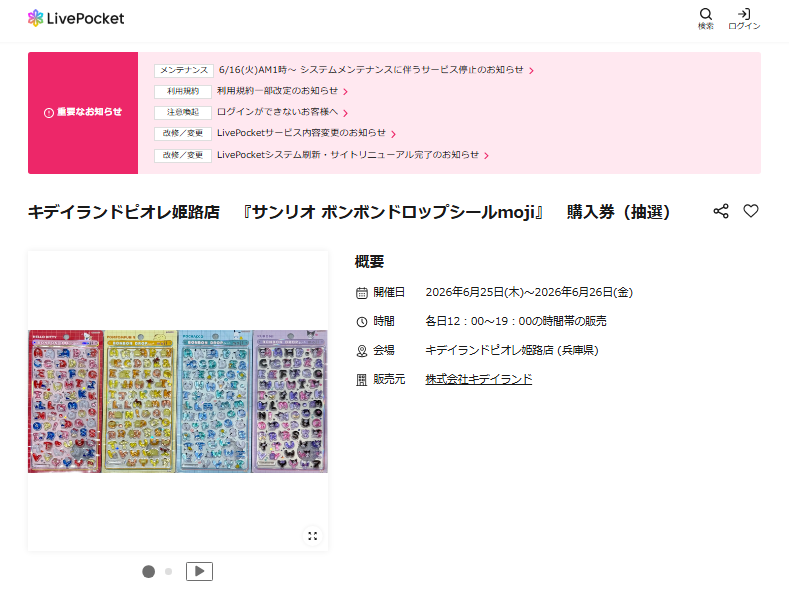Image resolution: width=789 pixels, height=606 pixels.
Task: Click the sticker sheets product image
Action: pos(178,401)
